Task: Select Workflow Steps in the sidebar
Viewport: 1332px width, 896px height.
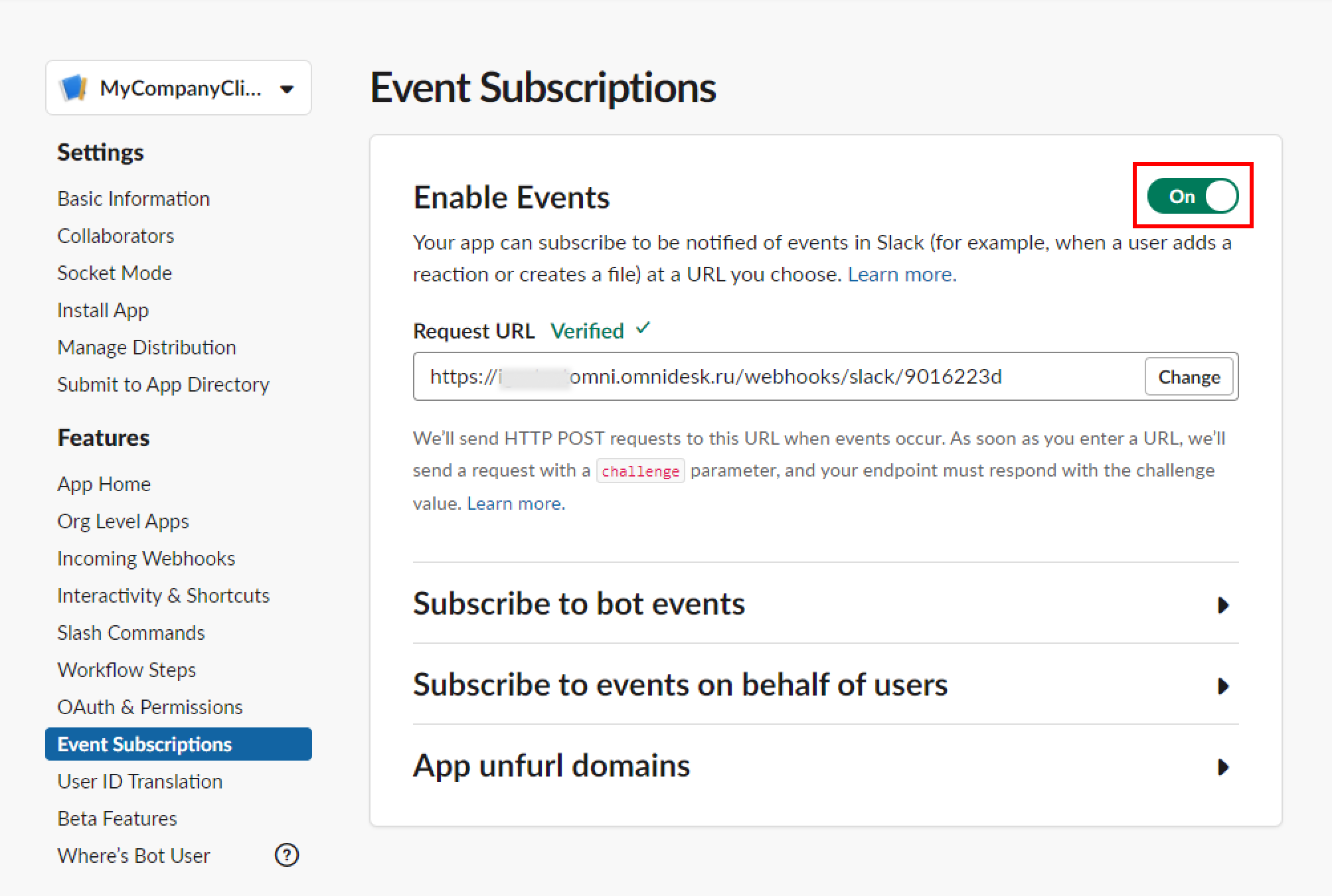Action: (x=127, y=670)
